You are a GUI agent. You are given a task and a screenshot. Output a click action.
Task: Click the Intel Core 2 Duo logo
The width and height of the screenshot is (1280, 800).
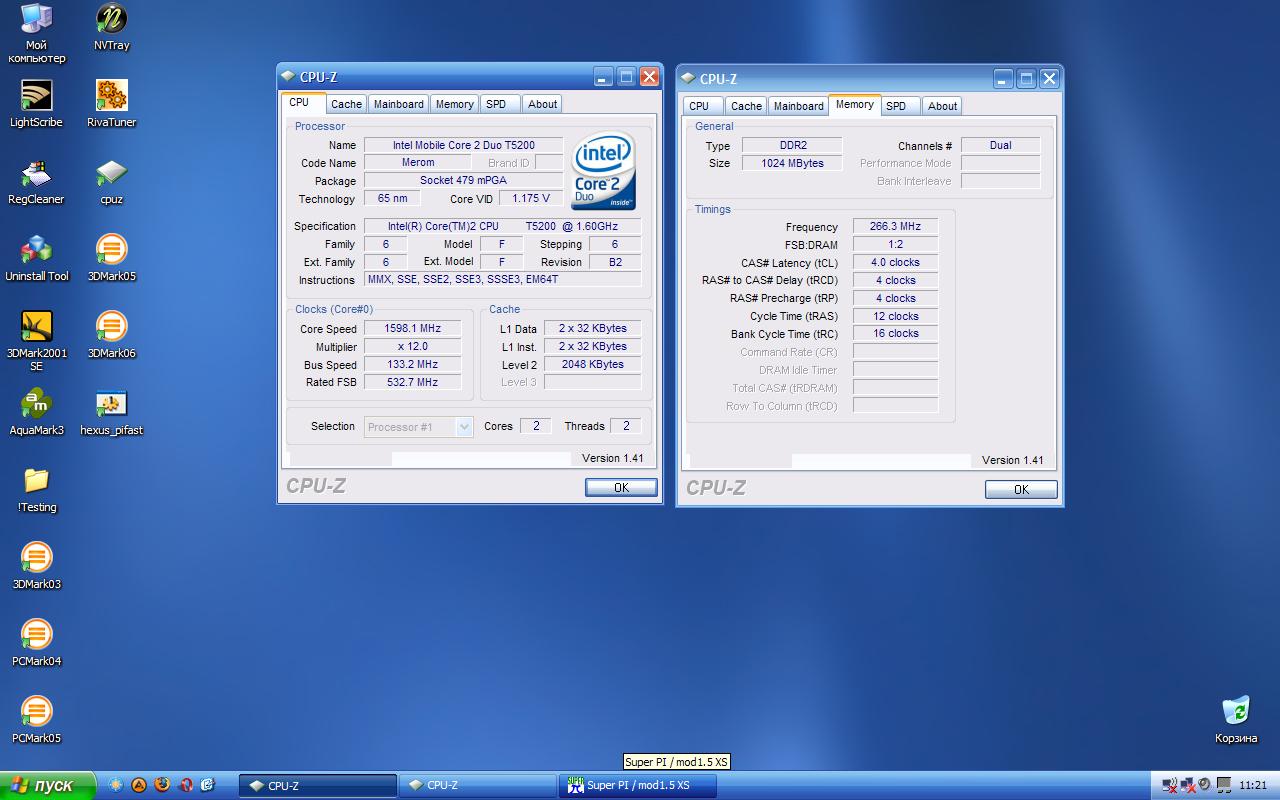604,170
